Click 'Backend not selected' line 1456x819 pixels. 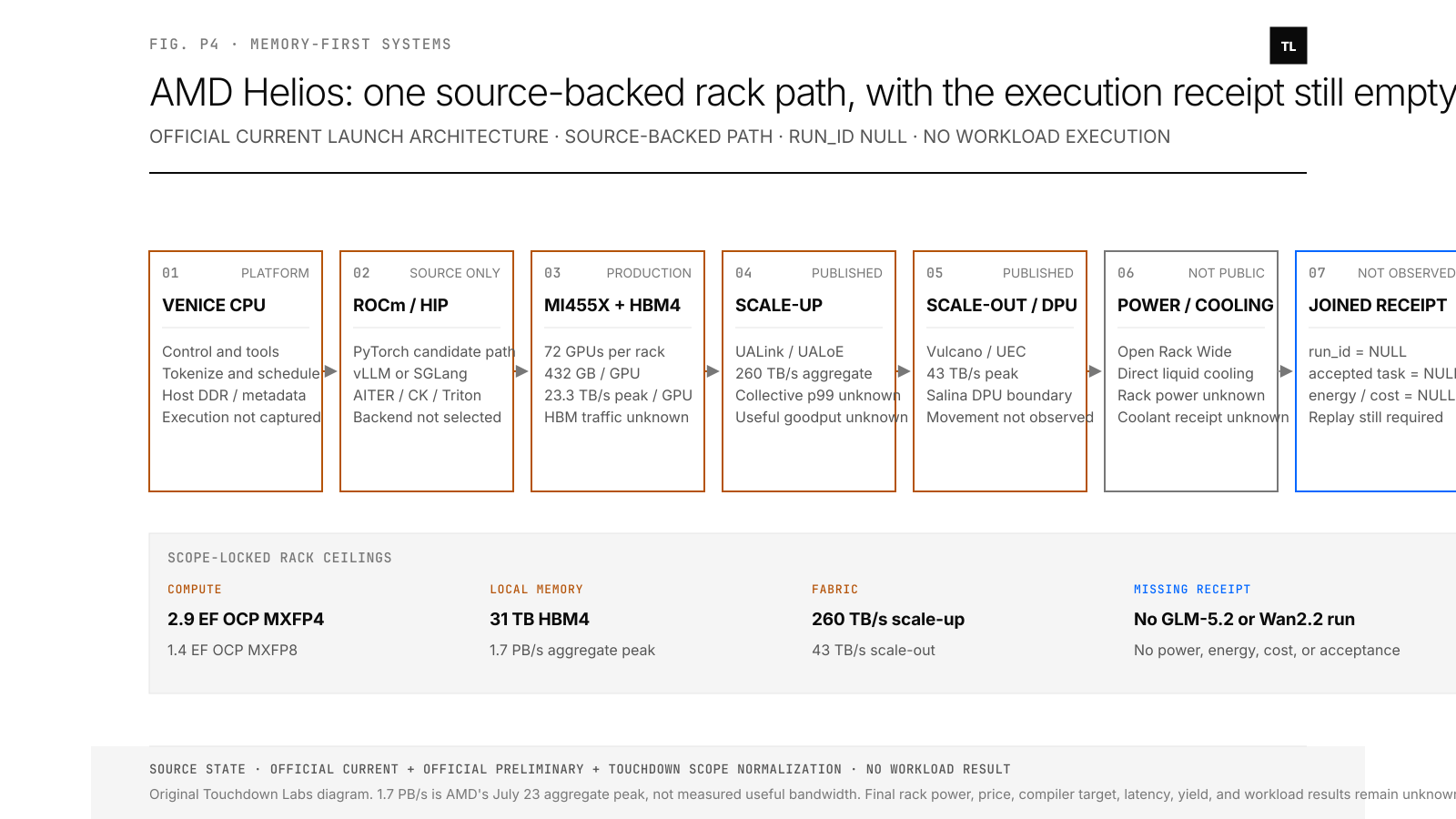[427, 417]
